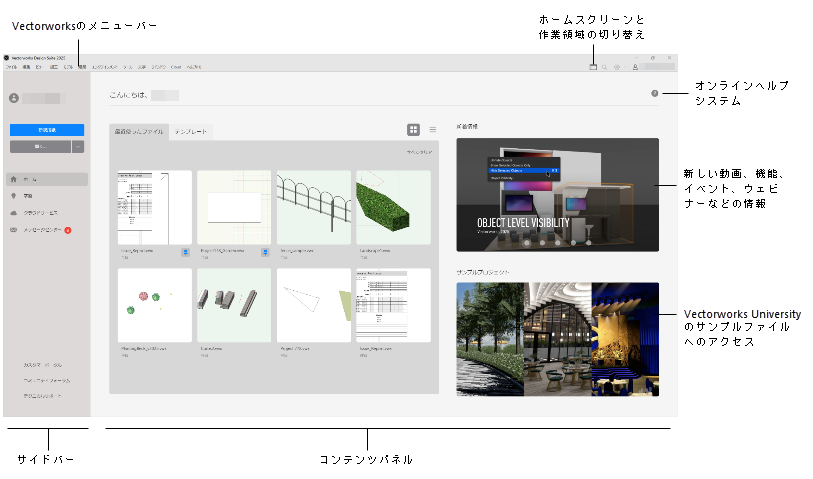Viewport: 813px width, 479px height.
Task: Open the Cloud menu
Action: click(176, 67)
